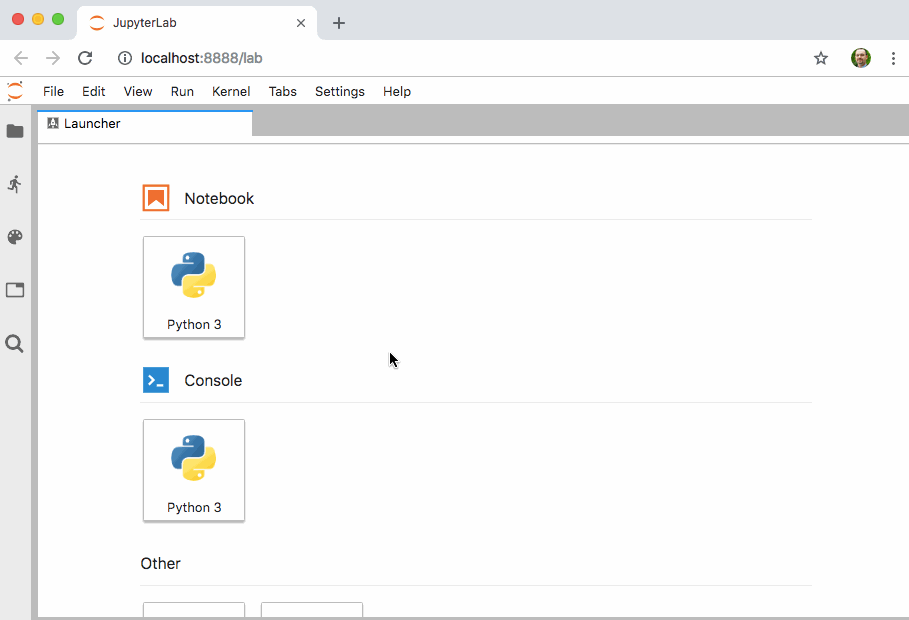The width and height of the screenshot is (909, 620).
Task: Open the File menu
Action: pyautogui.click(x=53, y=92)
